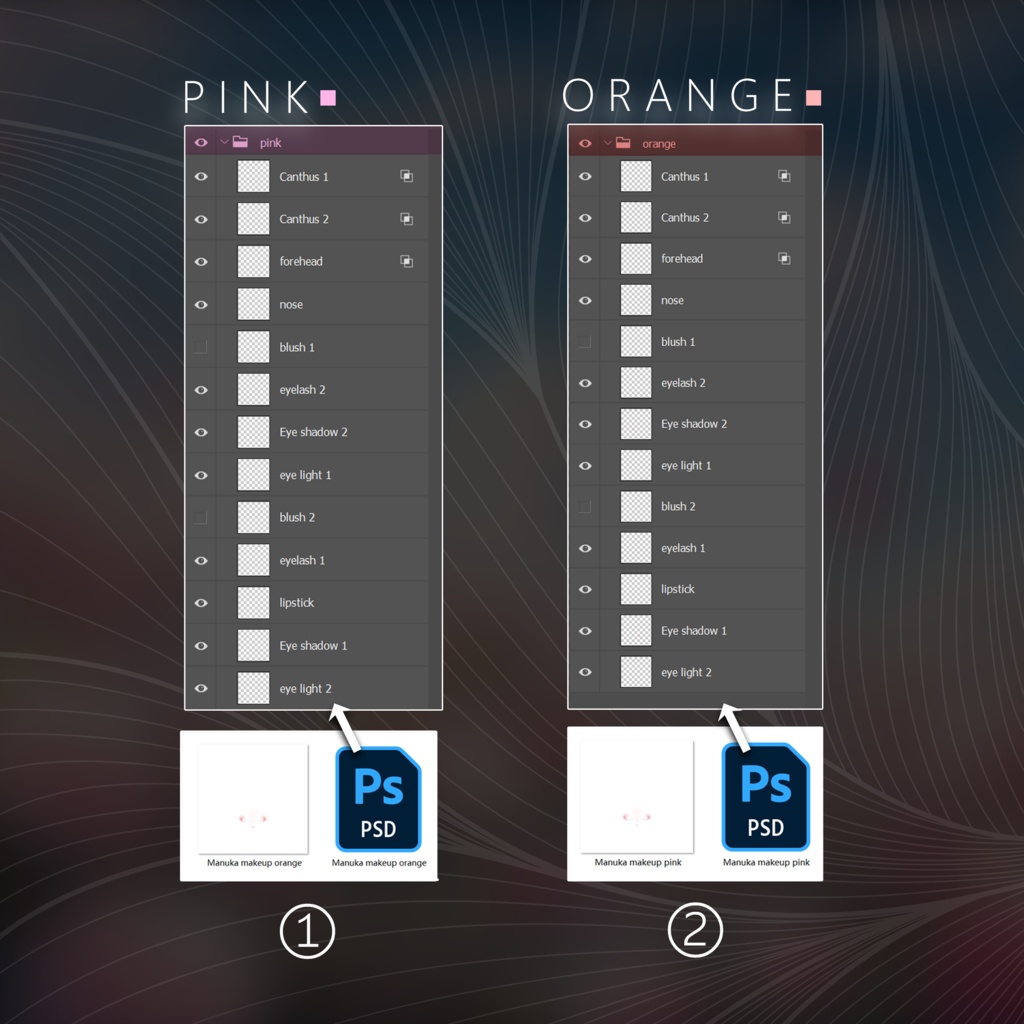Image resolution: width=1024 pixels, height=1024 pixels.
Task: Hide the lipstick layer in pink panel
Action: click(201, 603)
